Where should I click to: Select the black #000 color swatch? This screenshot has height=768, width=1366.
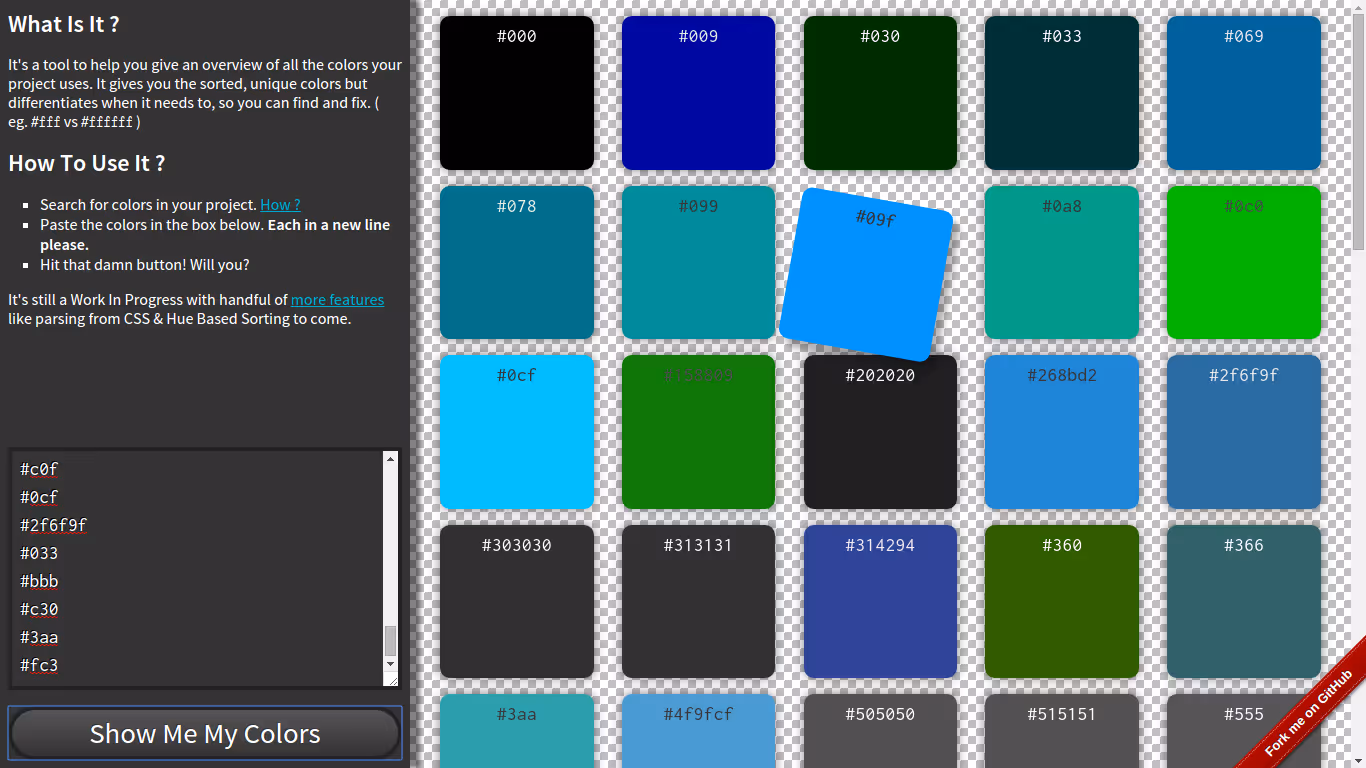[x=517, y=93]
